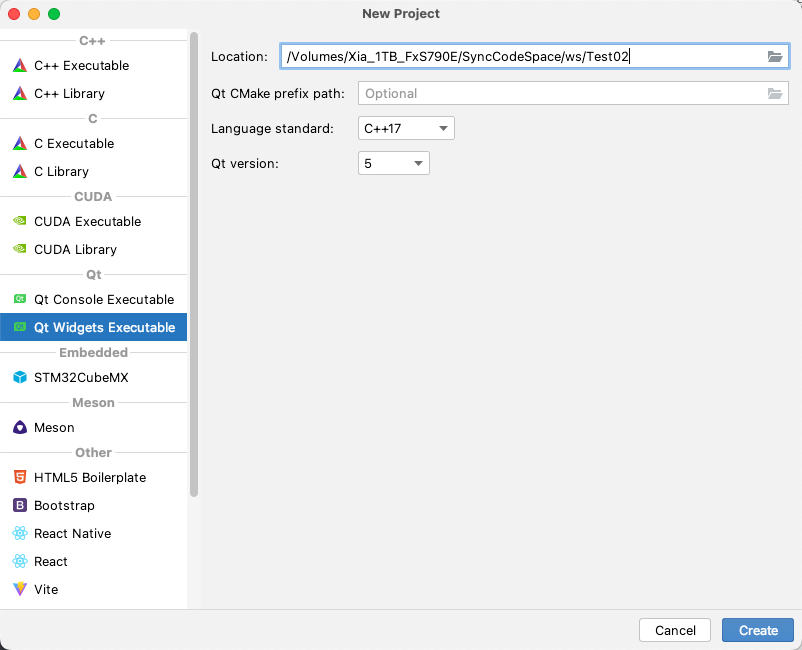The height and width of the screenshot is (650, 802).
Task: Click the CUDA Executable NVIDIA icon
Action: (20, 221)
